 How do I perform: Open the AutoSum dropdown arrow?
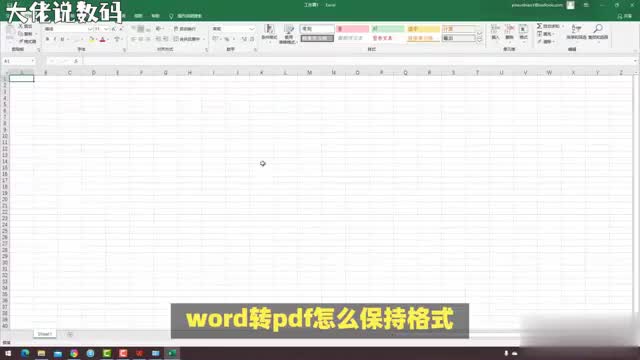(563, 26)
